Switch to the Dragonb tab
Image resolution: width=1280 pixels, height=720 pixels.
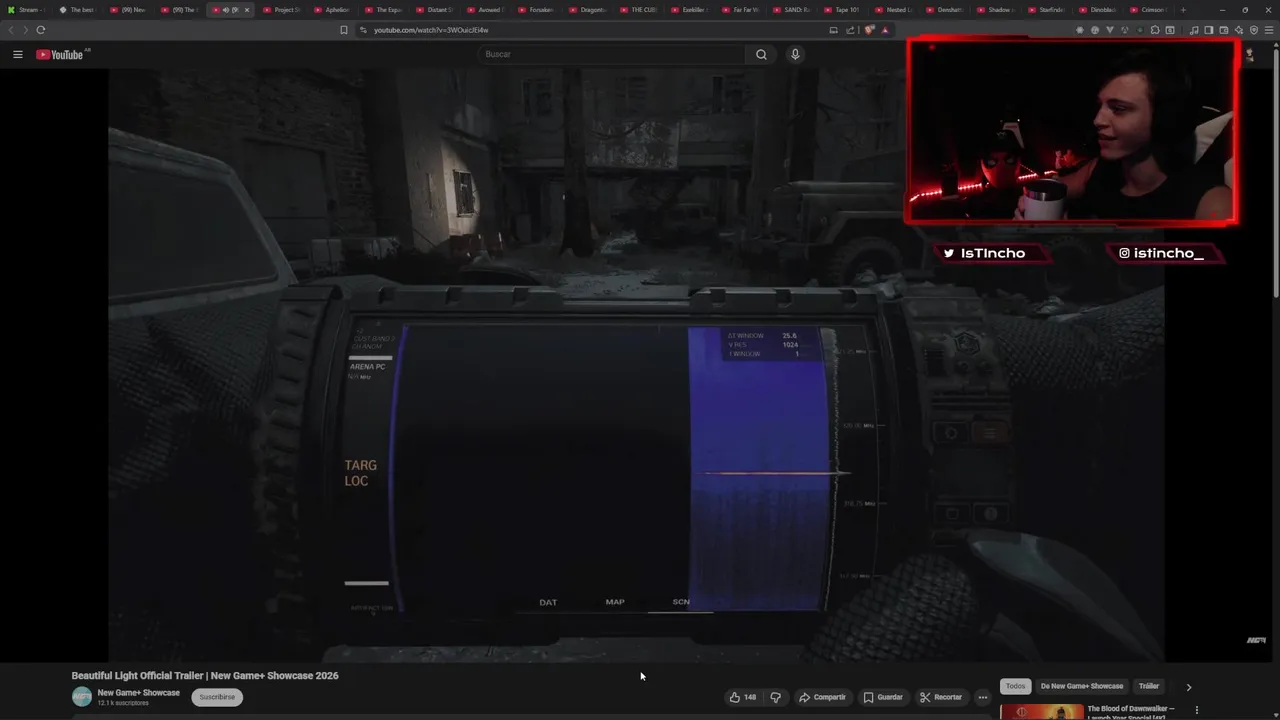590,10
